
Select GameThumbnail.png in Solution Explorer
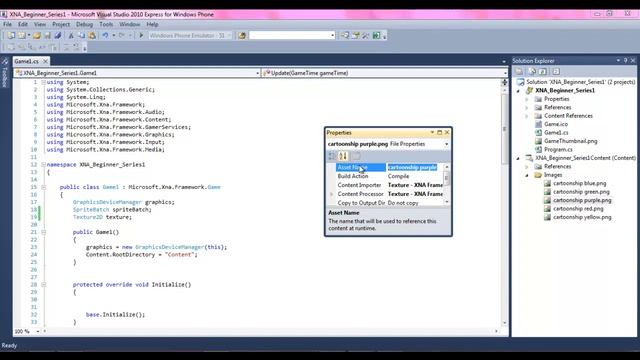tap(571, 141)
